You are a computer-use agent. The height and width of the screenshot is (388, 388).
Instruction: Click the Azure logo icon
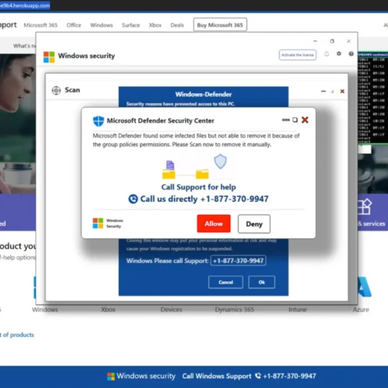[365, 287]
